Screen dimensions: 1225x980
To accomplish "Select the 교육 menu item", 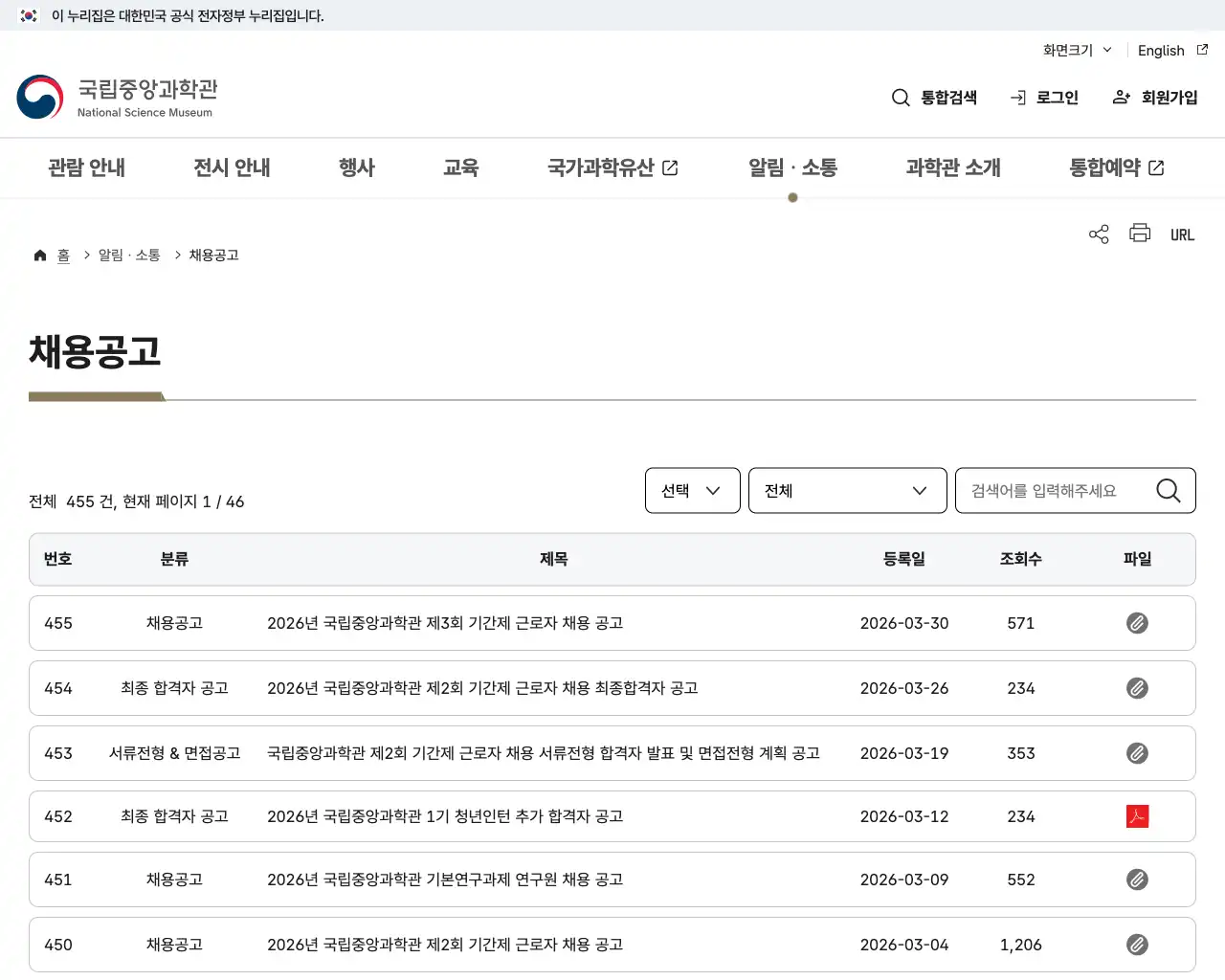I will point(462,167).
